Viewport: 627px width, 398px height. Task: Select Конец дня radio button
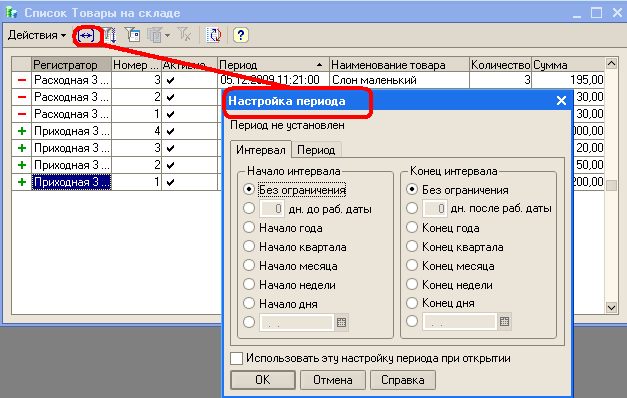coord(412,303)
